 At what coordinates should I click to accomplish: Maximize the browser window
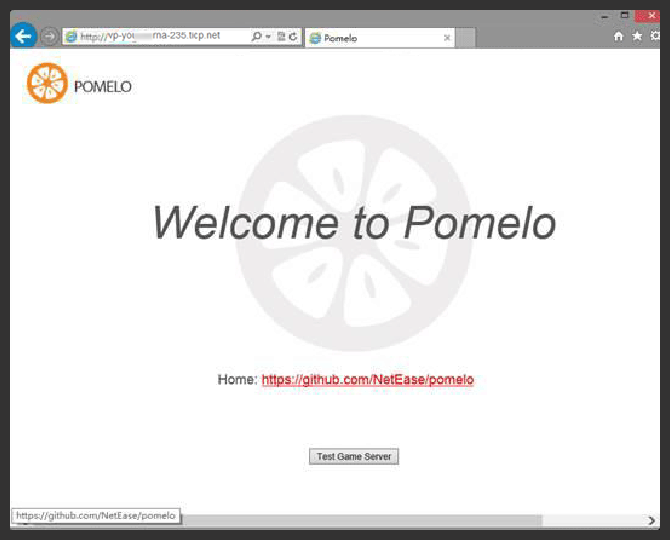click(x=626, y=15)
